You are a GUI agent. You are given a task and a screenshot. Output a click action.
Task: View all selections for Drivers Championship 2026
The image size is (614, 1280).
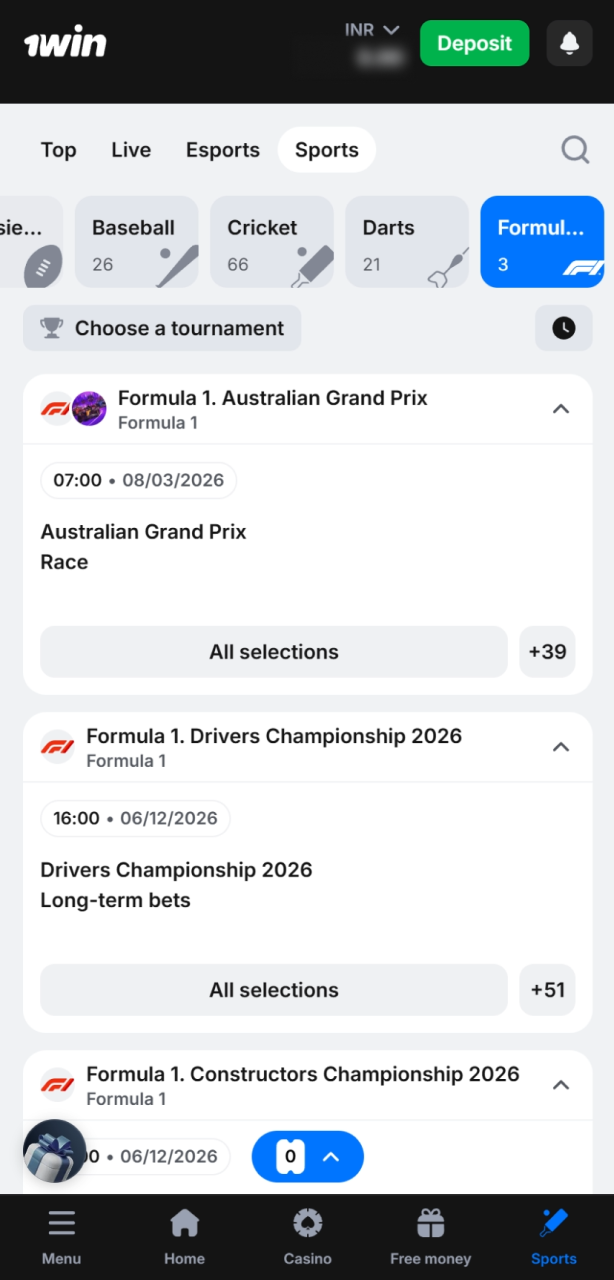(x=273, y=990)
